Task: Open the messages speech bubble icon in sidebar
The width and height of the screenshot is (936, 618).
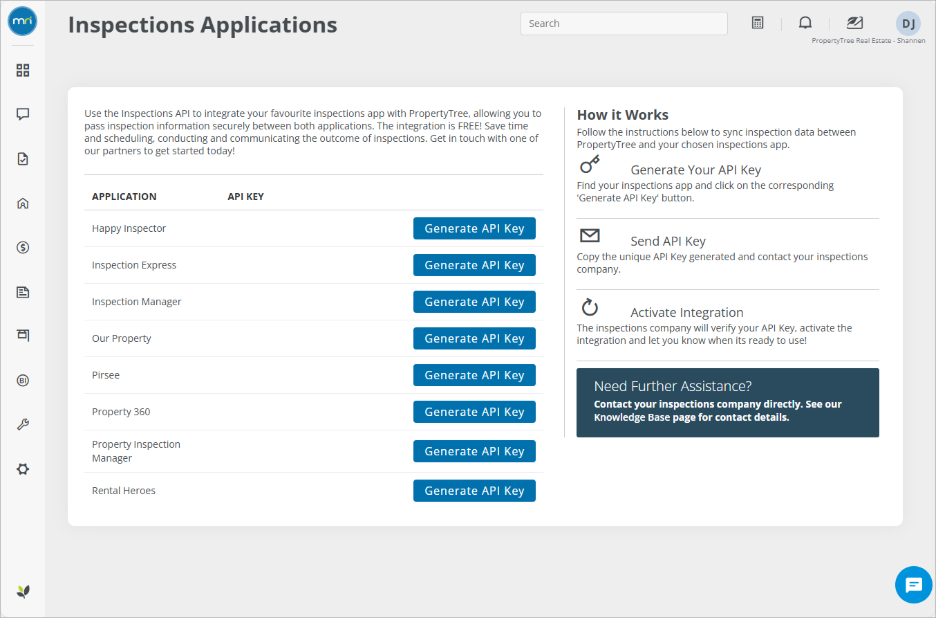Action: (x=23, y=114)
